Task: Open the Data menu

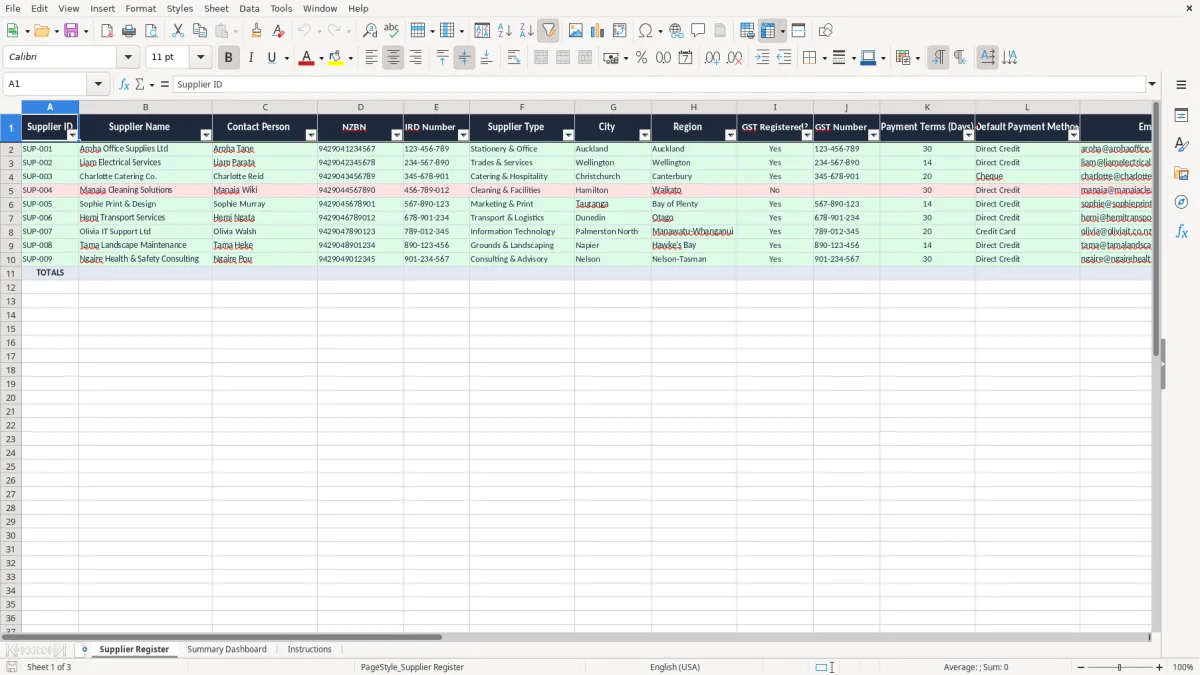Action: [249, 8]
